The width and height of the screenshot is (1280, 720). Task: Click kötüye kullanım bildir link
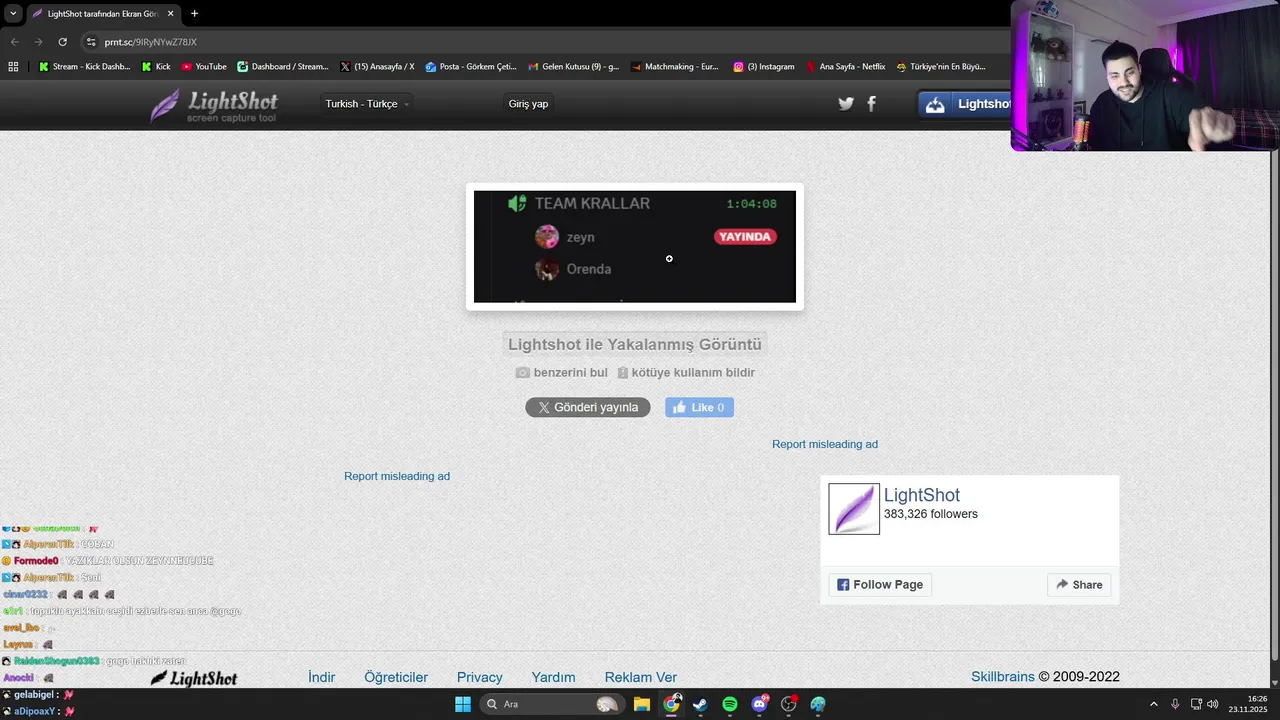coord(686,372)
